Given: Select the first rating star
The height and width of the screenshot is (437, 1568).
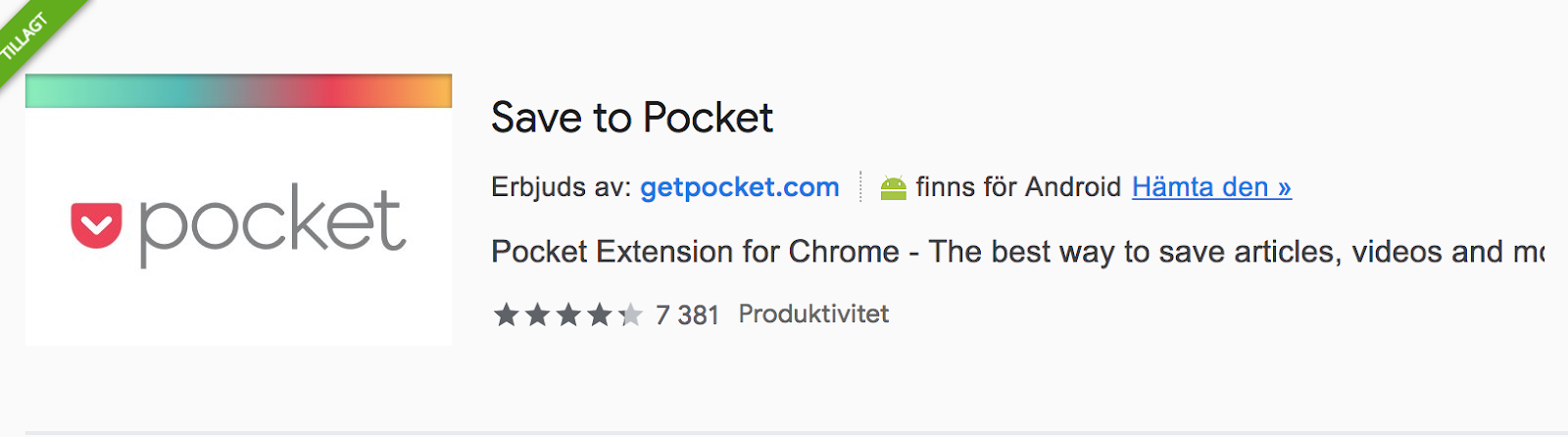Looking at the screenshot, I should (x=506, y=315).
